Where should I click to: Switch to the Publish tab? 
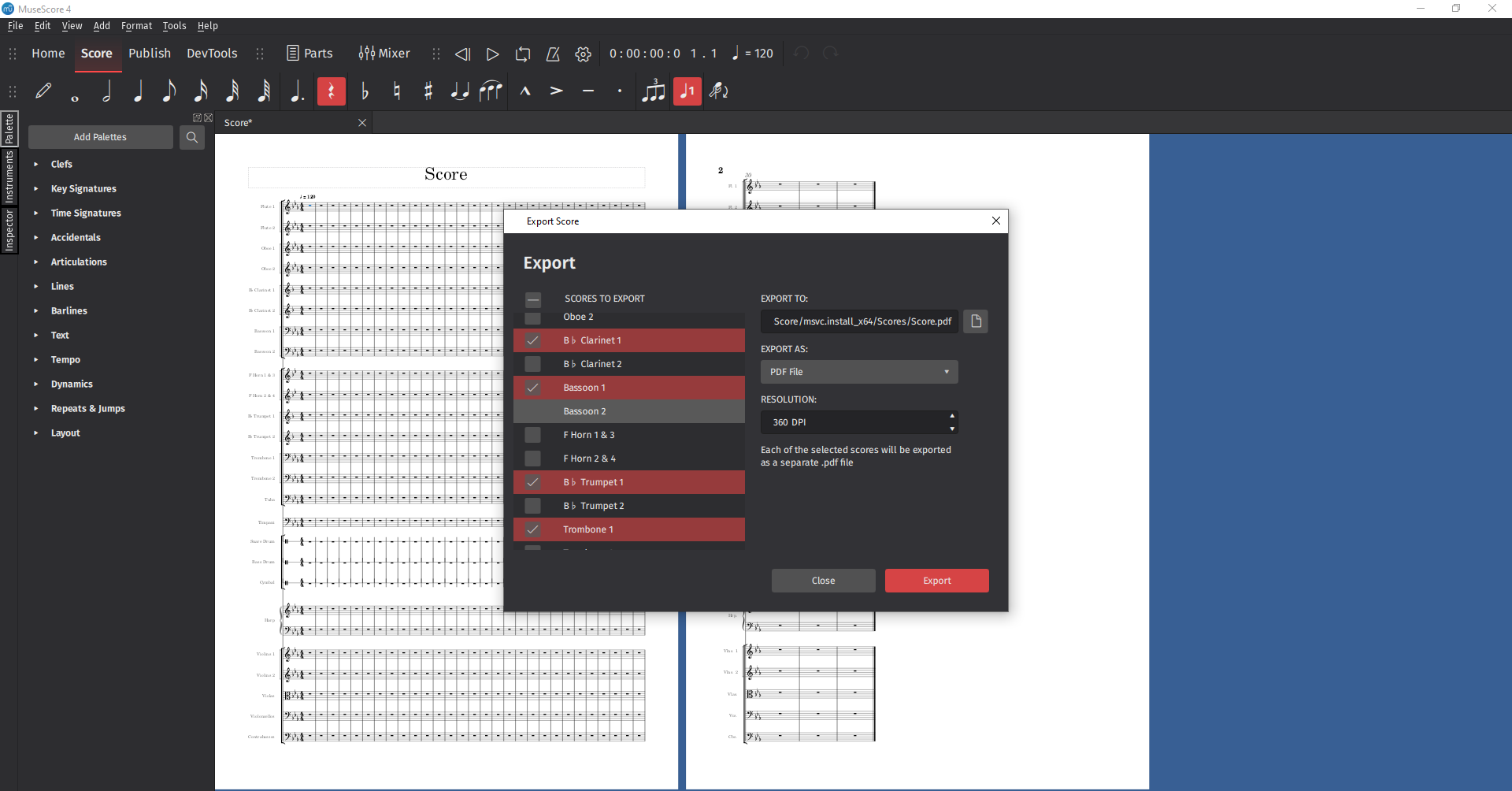click(150, 54)
